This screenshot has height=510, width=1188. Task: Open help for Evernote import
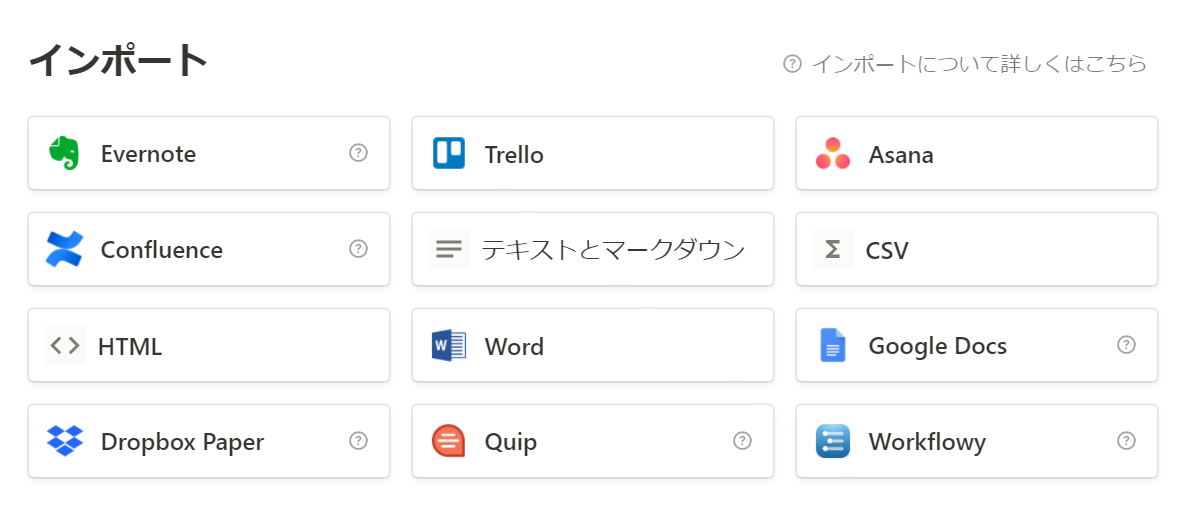tap(358, 153)
